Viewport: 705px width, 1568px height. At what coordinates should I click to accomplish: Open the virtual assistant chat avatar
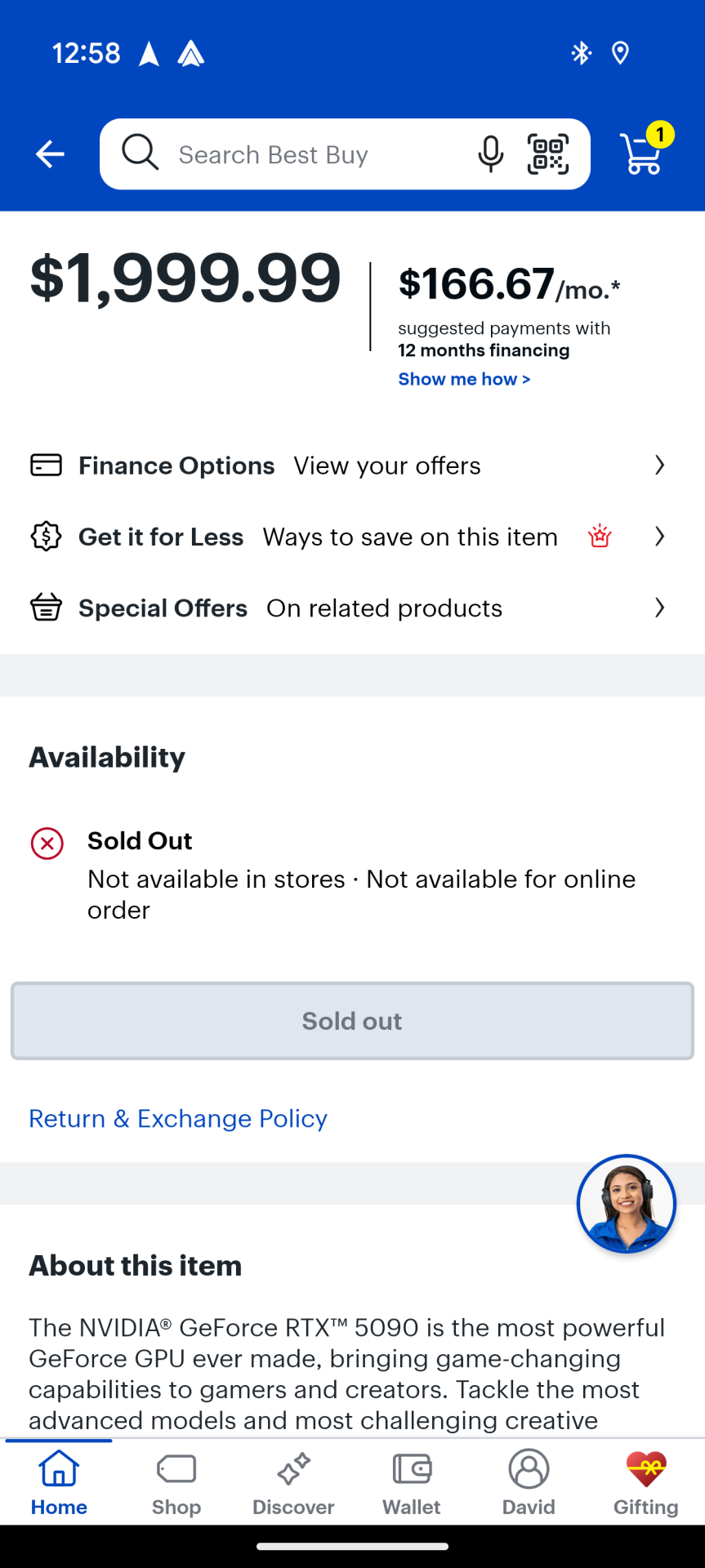pyautogui.click(x=626, y=1203)
